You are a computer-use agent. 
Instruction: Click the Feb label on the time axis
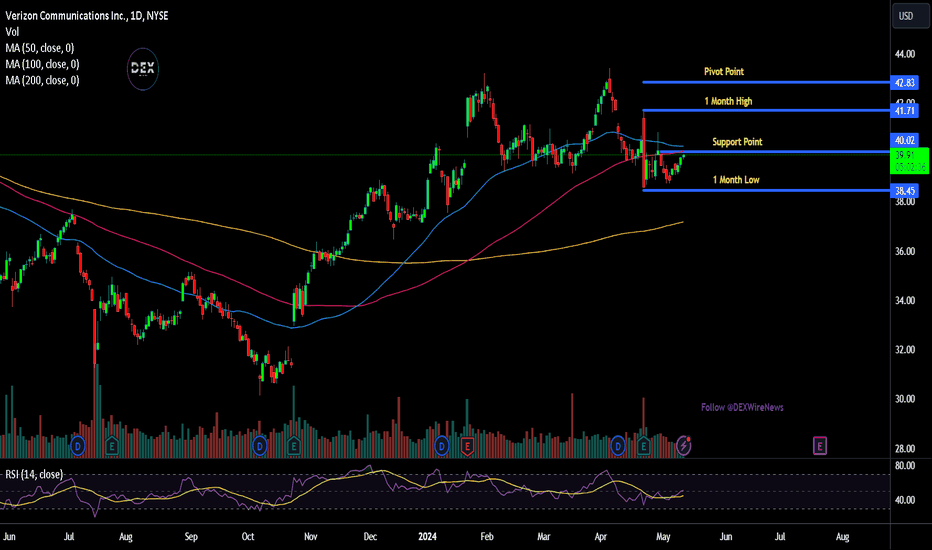coord(487,537)
